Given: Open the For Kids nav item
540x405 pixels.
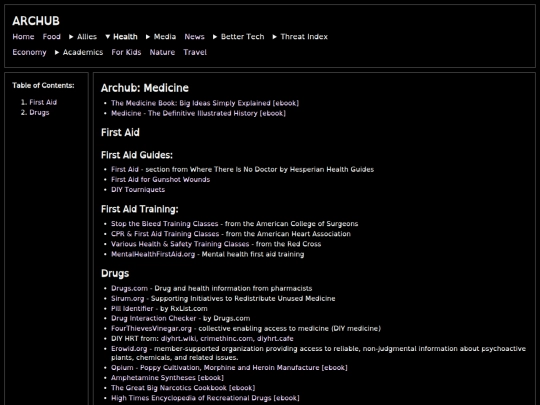Looking at the screenshot, I should click(x=126, y=52).
